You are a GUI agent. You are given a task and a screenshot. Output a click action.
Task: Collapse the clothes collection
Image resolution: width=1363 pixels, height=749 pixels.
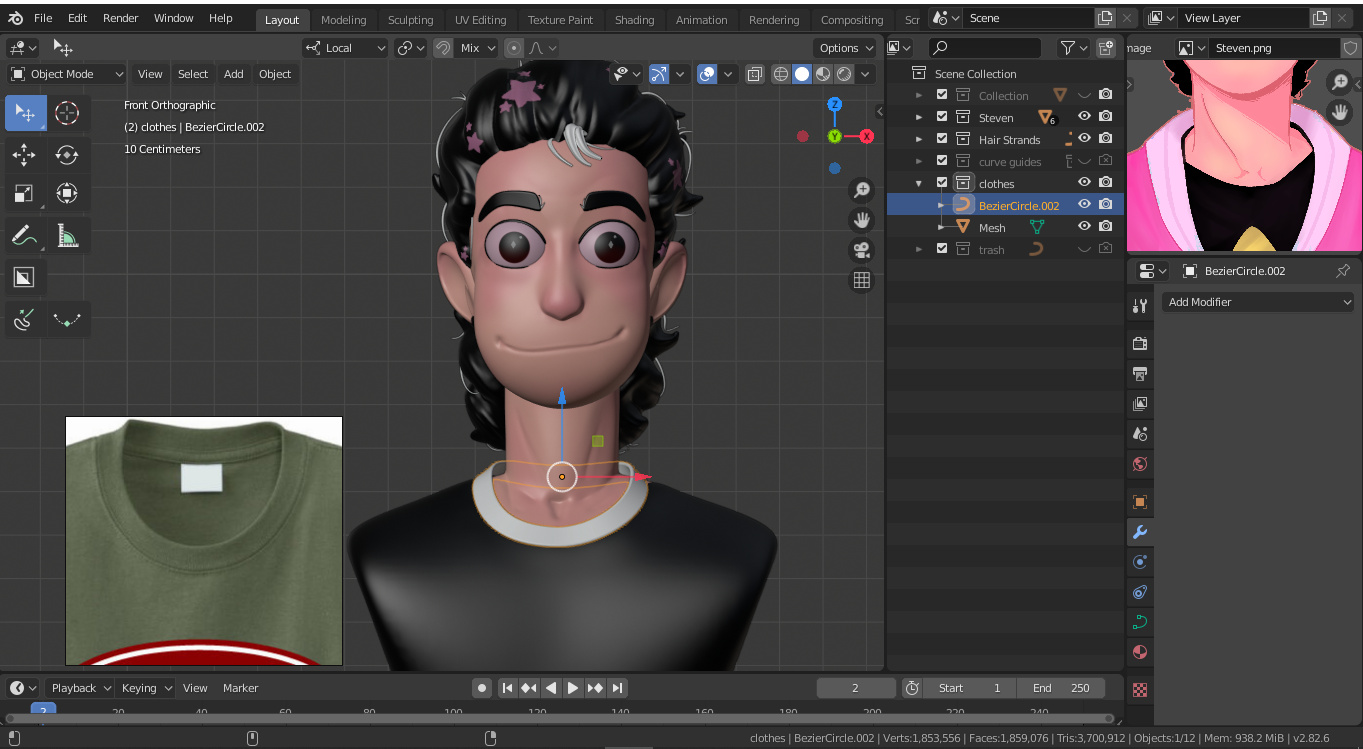pyautogui.click(x=919, y=183)
